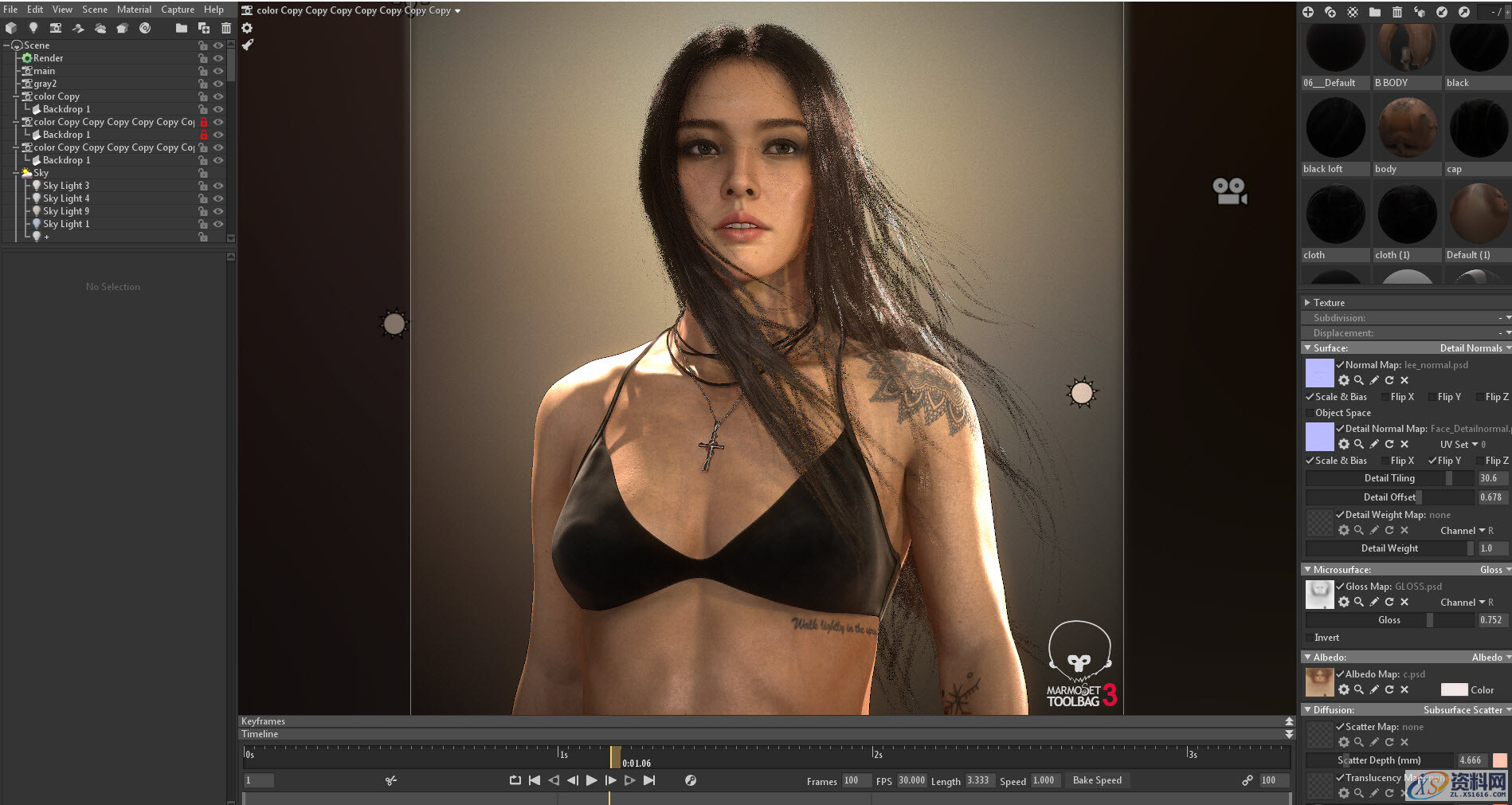Toggle visibility of Sky Light 3

(218, 186)
